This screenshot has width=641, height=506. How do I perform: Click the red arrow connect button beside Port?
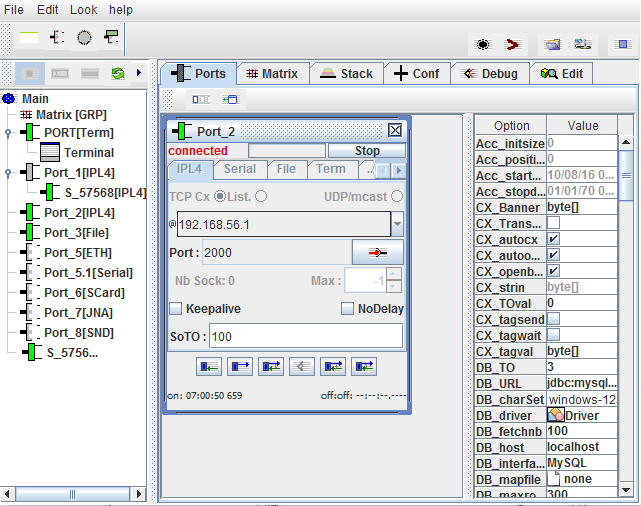[377, 253]
